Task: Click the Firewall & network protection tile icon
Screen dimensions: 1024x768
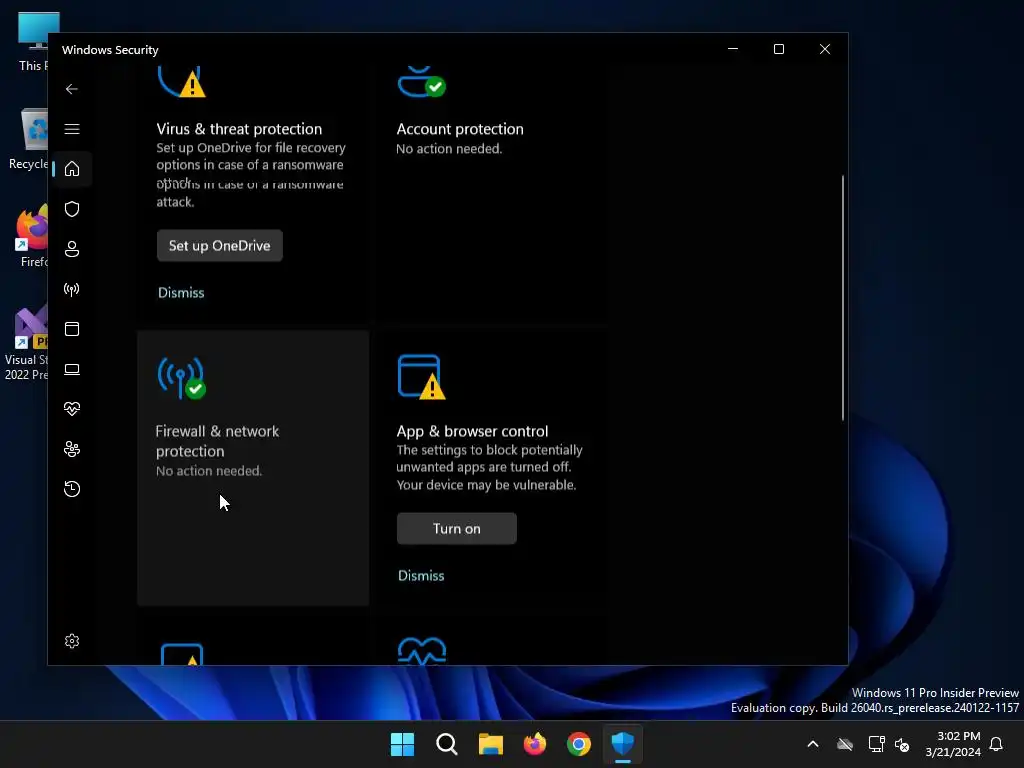Action: (x=182, y=377)
